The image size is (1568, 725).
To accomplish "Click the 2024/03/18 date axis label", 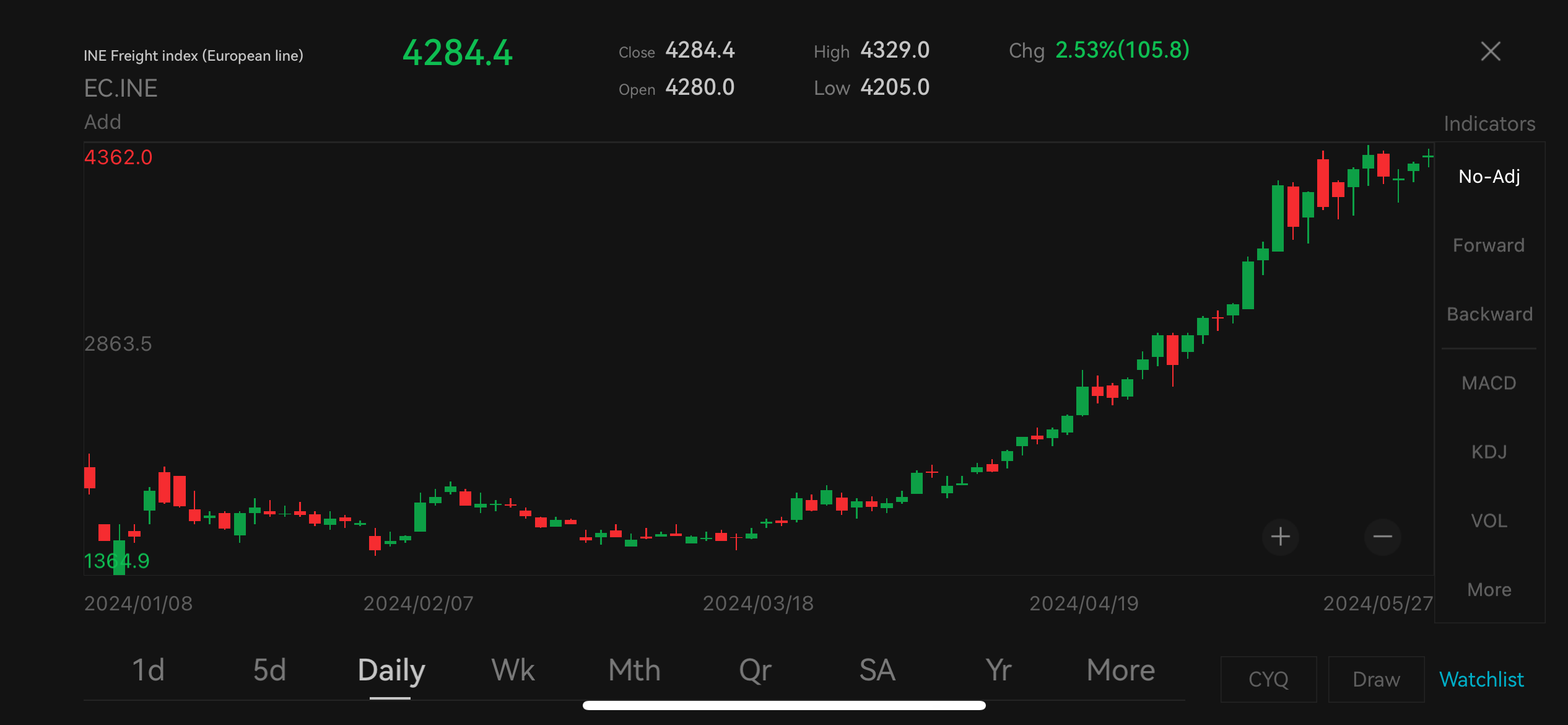I will tap(758, 604).
